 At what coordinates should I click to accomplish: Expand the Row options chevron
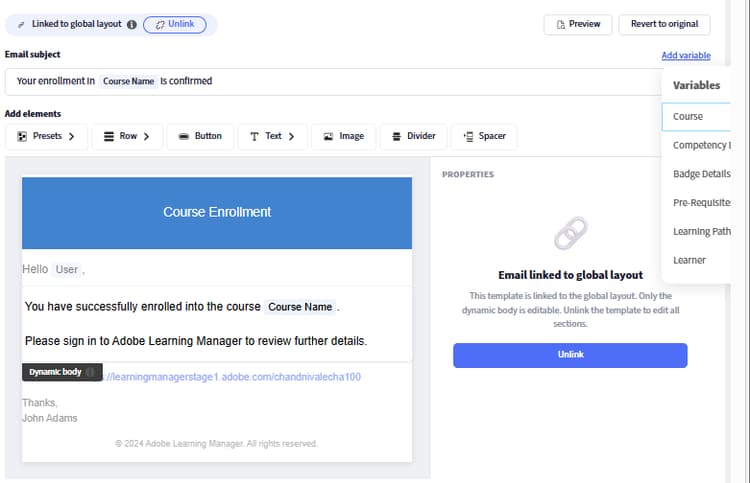pyautogui.click(x=146, y=136)
